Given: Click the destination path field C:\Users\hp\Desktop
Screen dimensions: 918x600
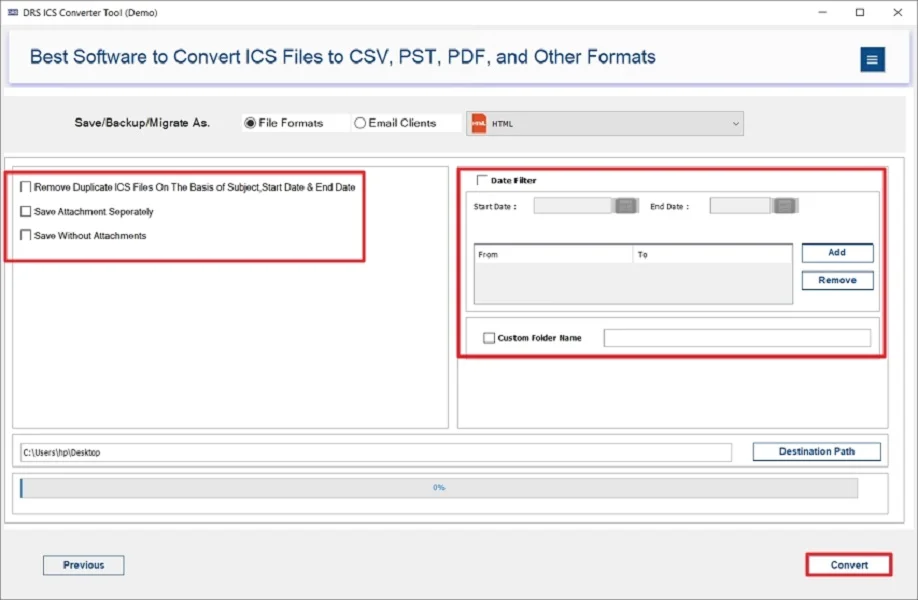Looking at the screenshot, I should click(376, 452).
